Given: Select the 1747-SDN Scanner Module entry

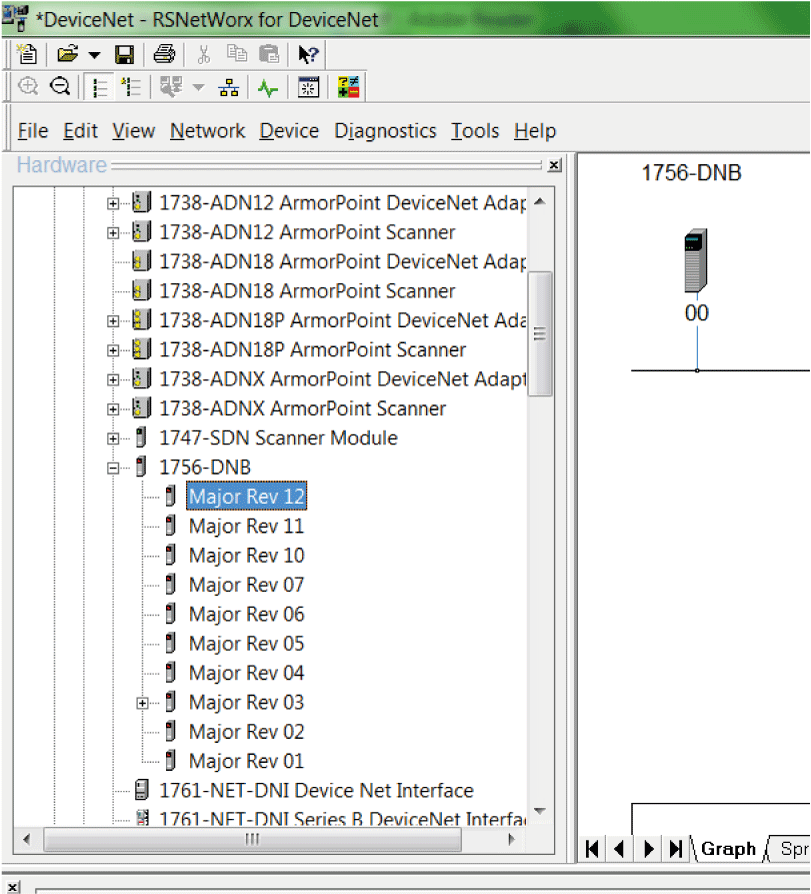Looking at the screenshot, I should pos(278,438).
